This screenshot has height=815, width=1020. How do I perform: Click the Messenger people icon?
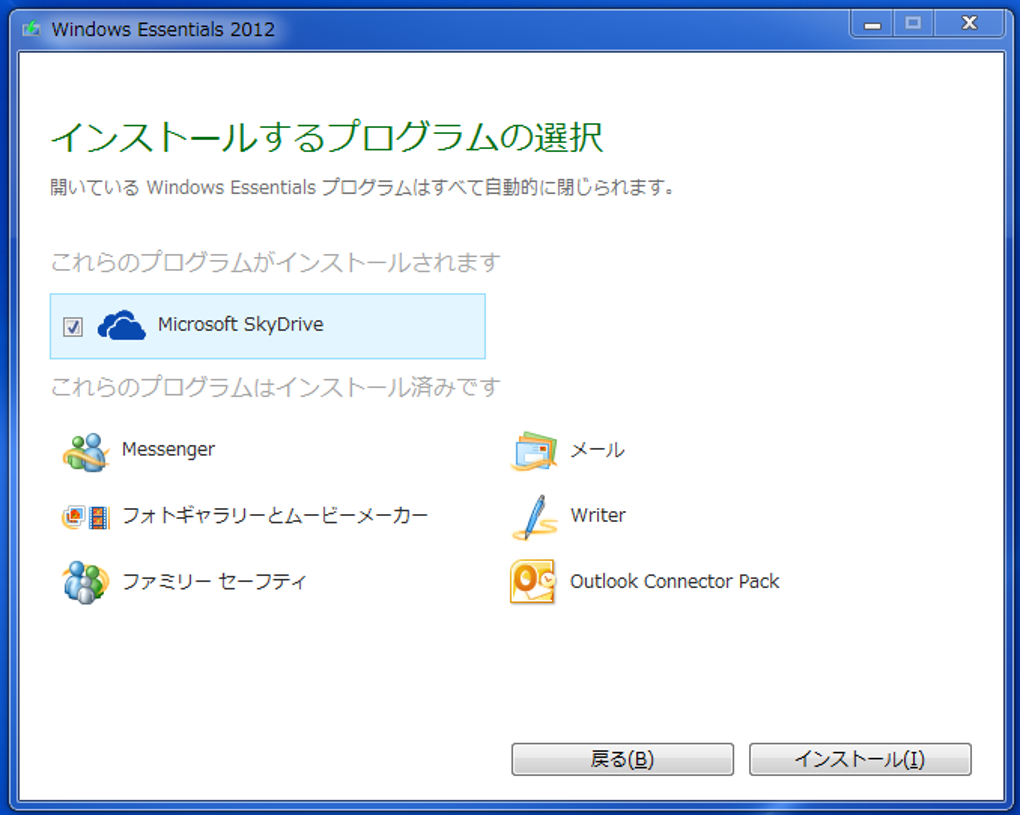(85, 452)
